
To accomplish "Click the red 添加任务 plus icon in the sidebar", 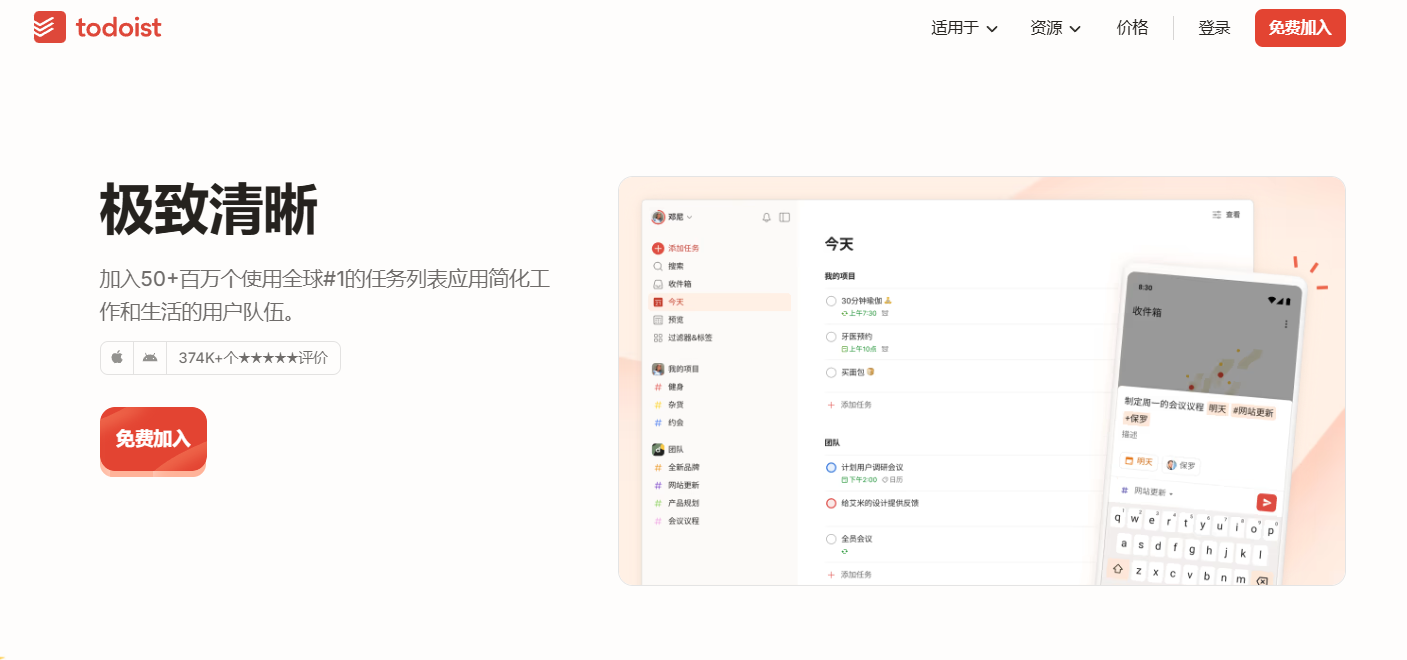I will pos(658,248).
